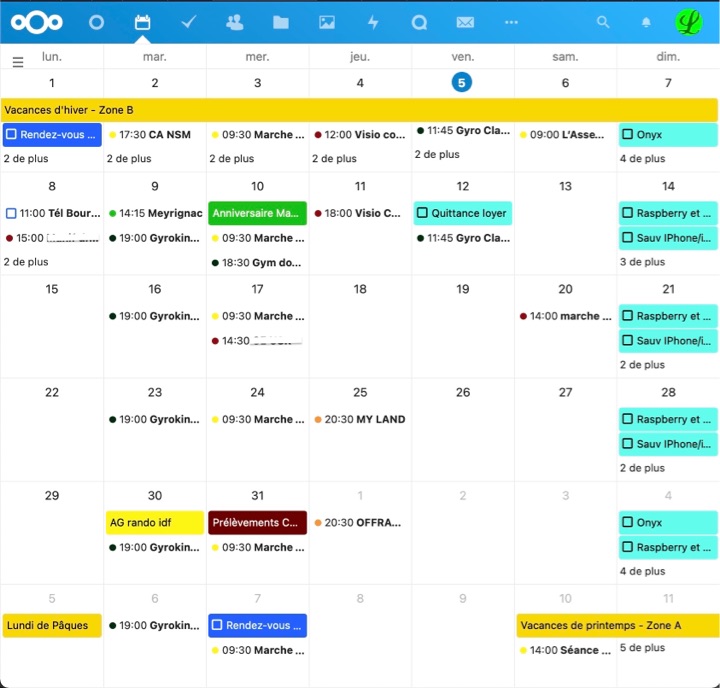The height and width of the screenshot is (688, 720).
Task: Mark Tél Bour... task on the 8th as done
Action: (11, 213)
